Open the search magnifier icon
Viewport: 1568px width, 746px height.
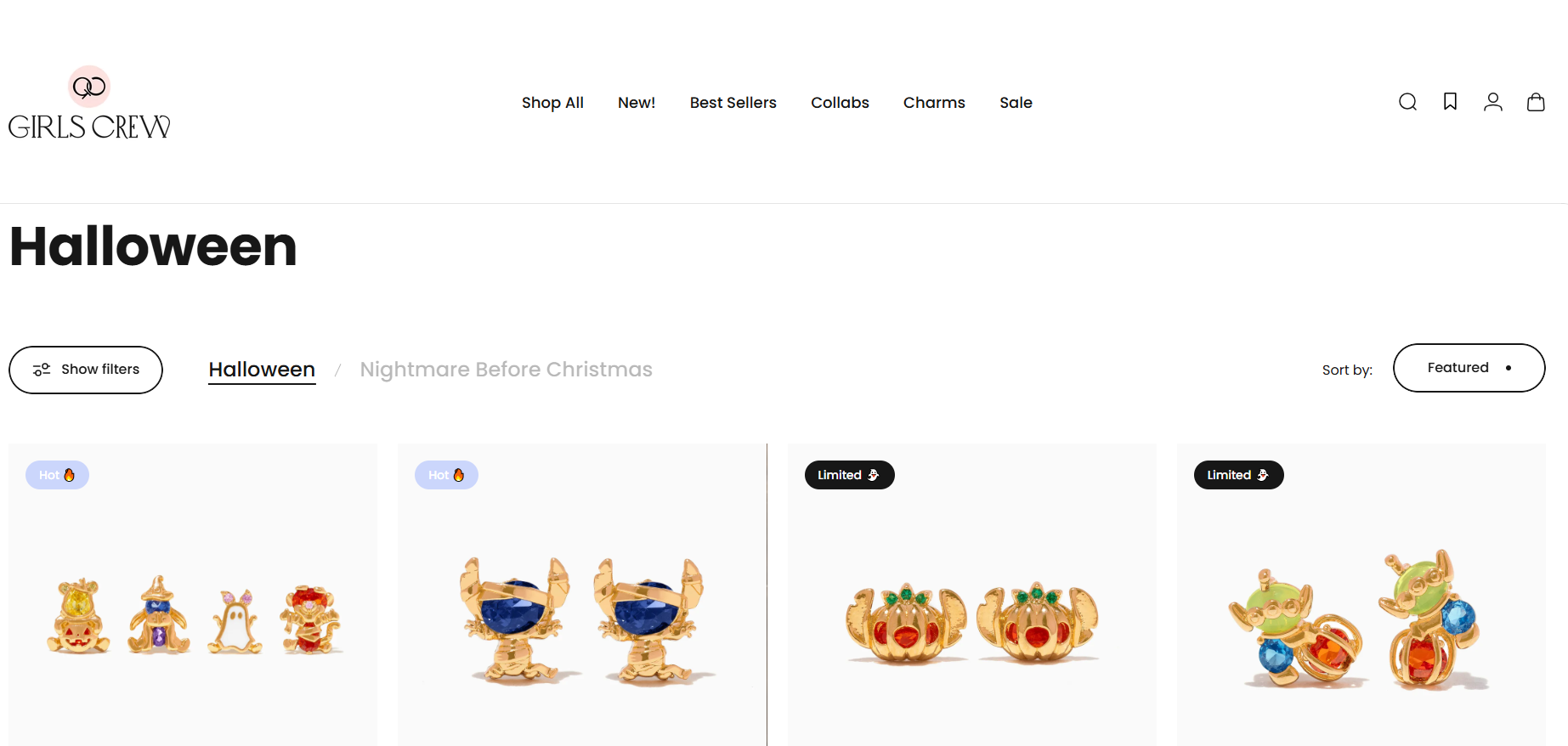click(x=1407, y=102)
